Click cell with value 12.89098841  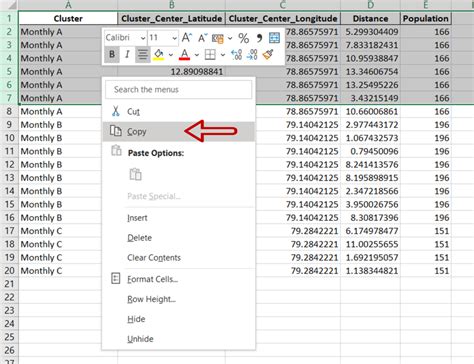click(x=172, y=72)
